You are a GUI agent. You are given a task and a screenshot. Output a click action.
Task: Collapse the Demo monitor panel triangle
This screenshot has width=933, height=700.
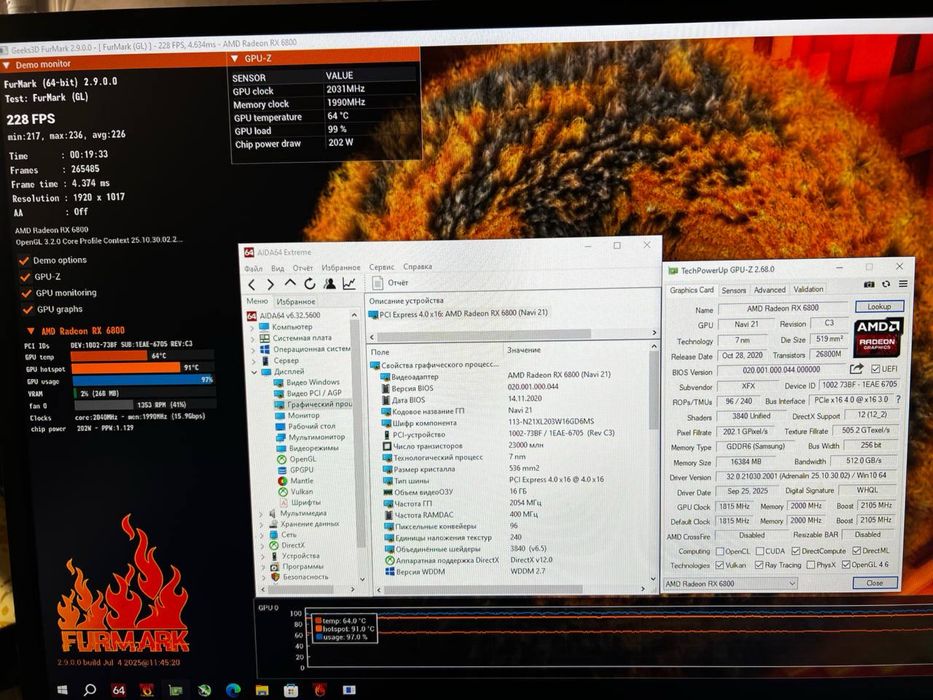pyautogui.click(x=6, y=65)
